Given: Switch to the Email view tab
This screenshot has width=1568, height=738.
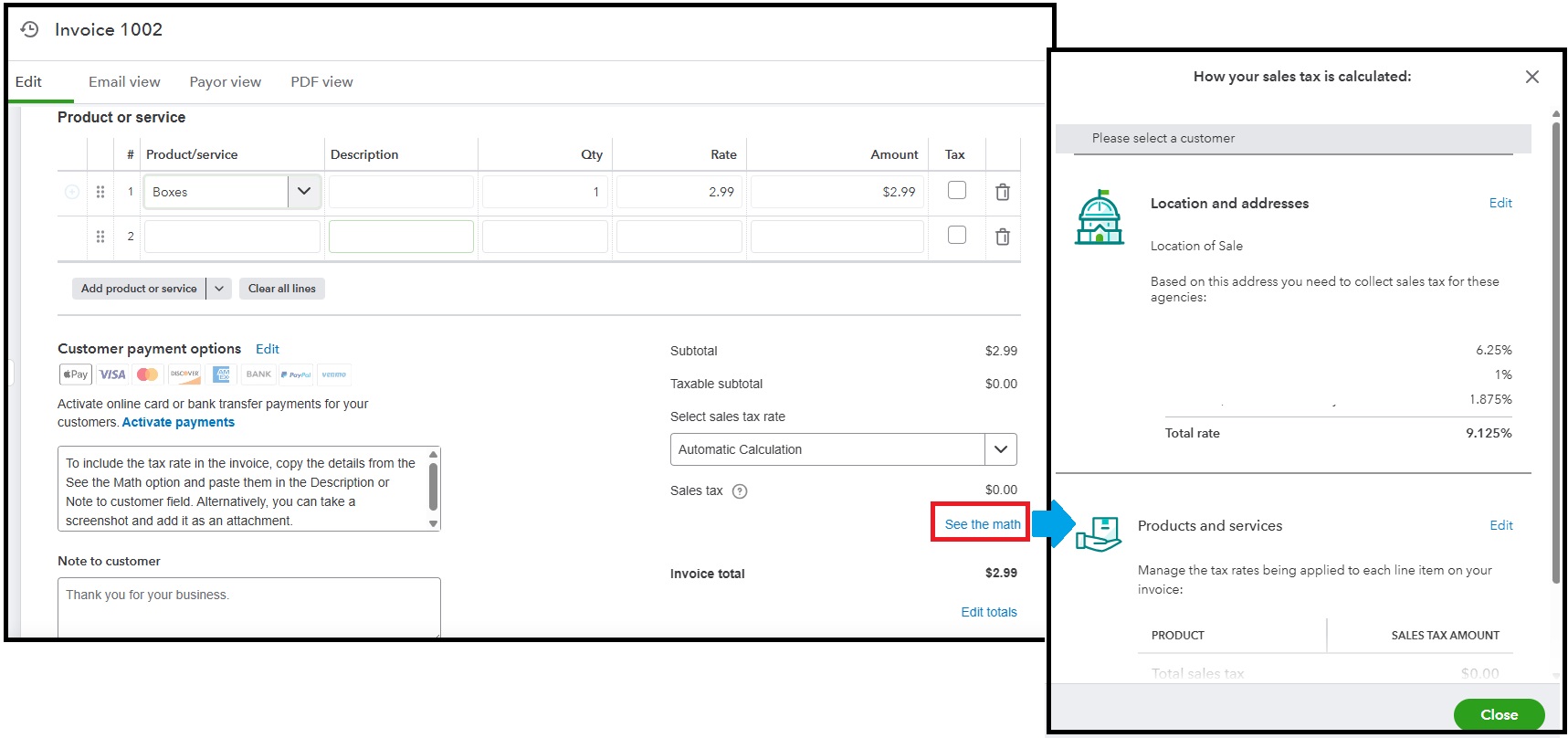Looking at the screenshot, I should coord(124,82).
